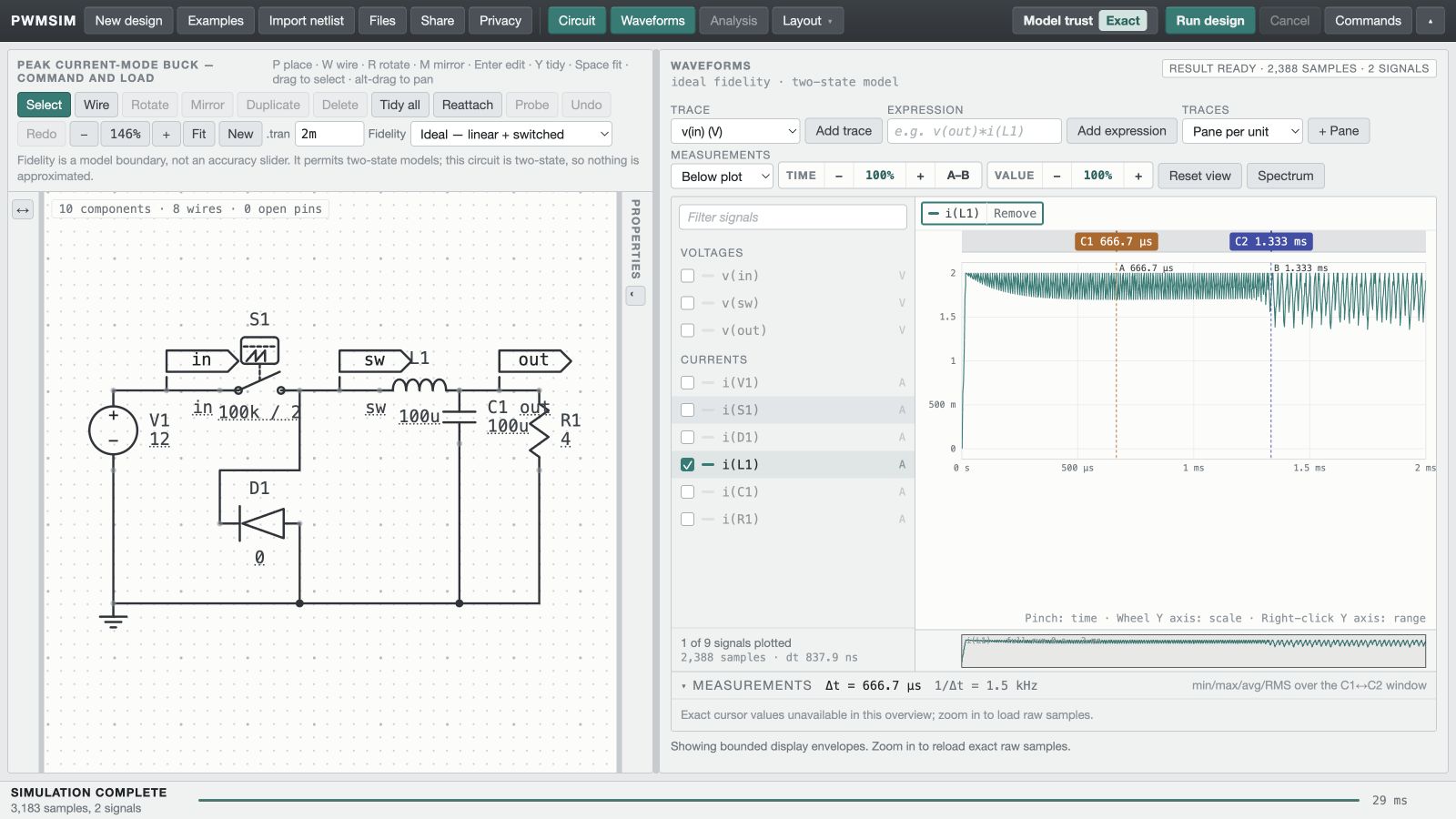Zoom out circuit with minus button

coord(84,134)
